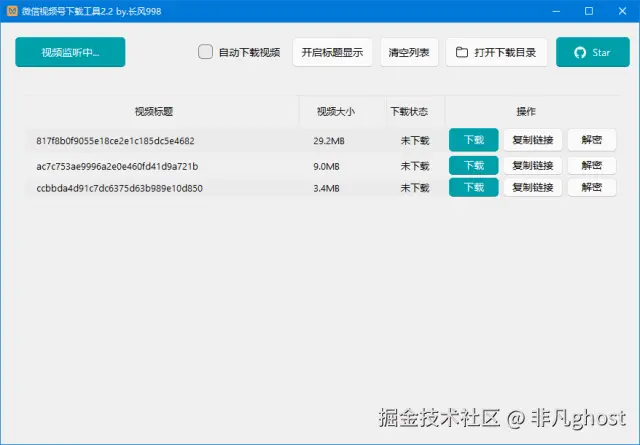
Task: Select title 817f8b0f9055e18ce2e1c185dc5e4682
Action: coord(115,141)
